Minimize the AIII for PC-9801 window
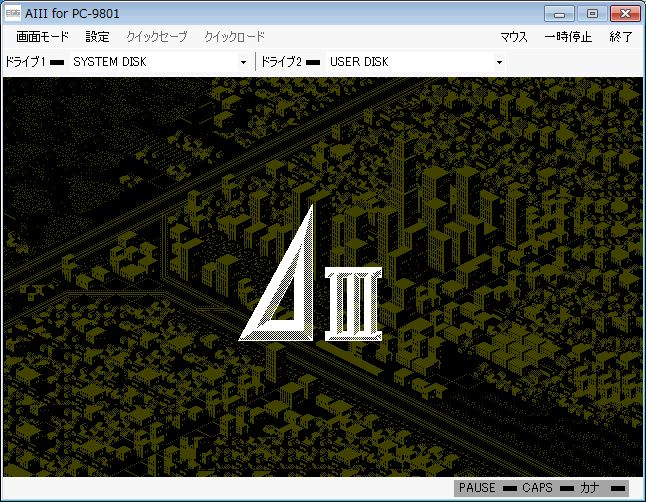The image size is (646, 502). pyautogui.click(x=559, y=14)
